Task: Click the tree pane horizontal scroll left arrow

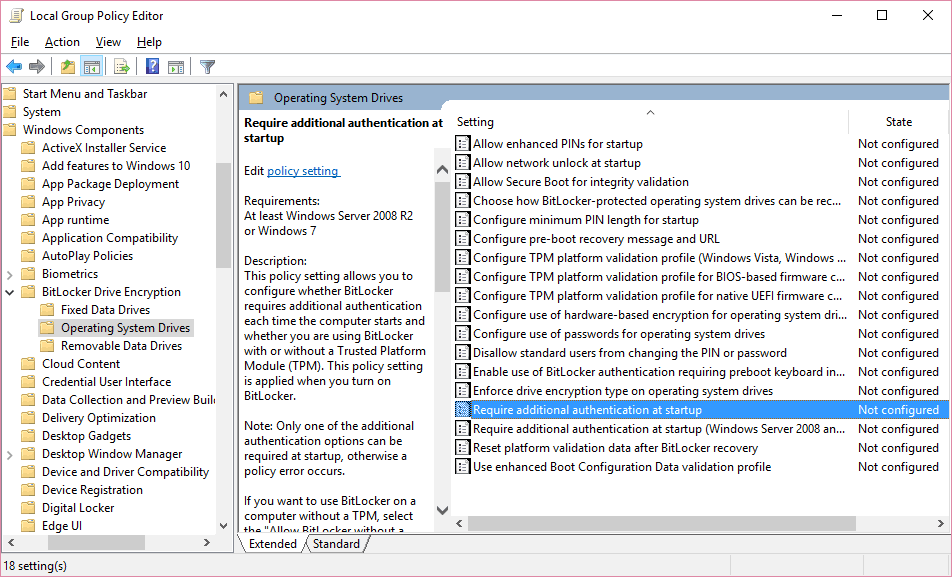Action: [11, 542]
